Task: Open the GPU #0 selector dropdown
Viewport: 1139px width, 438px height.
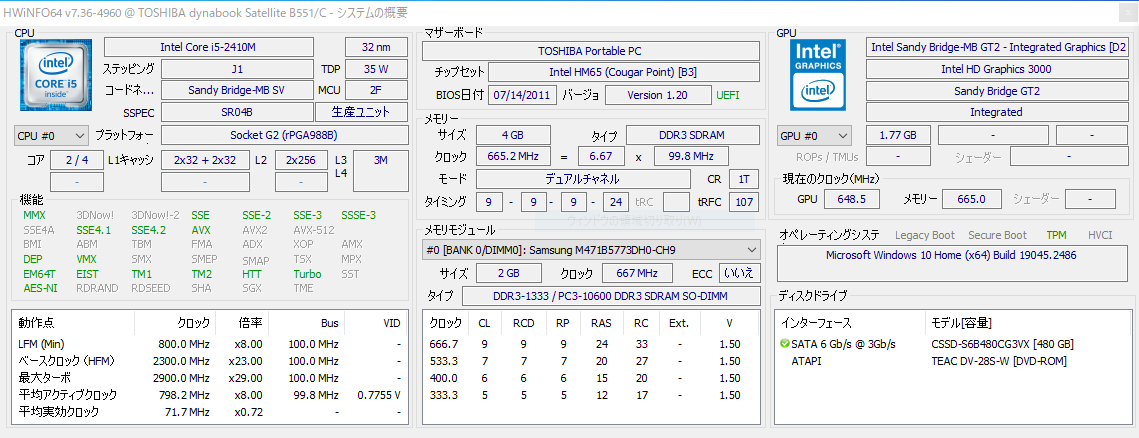Action: click(814, 136)
